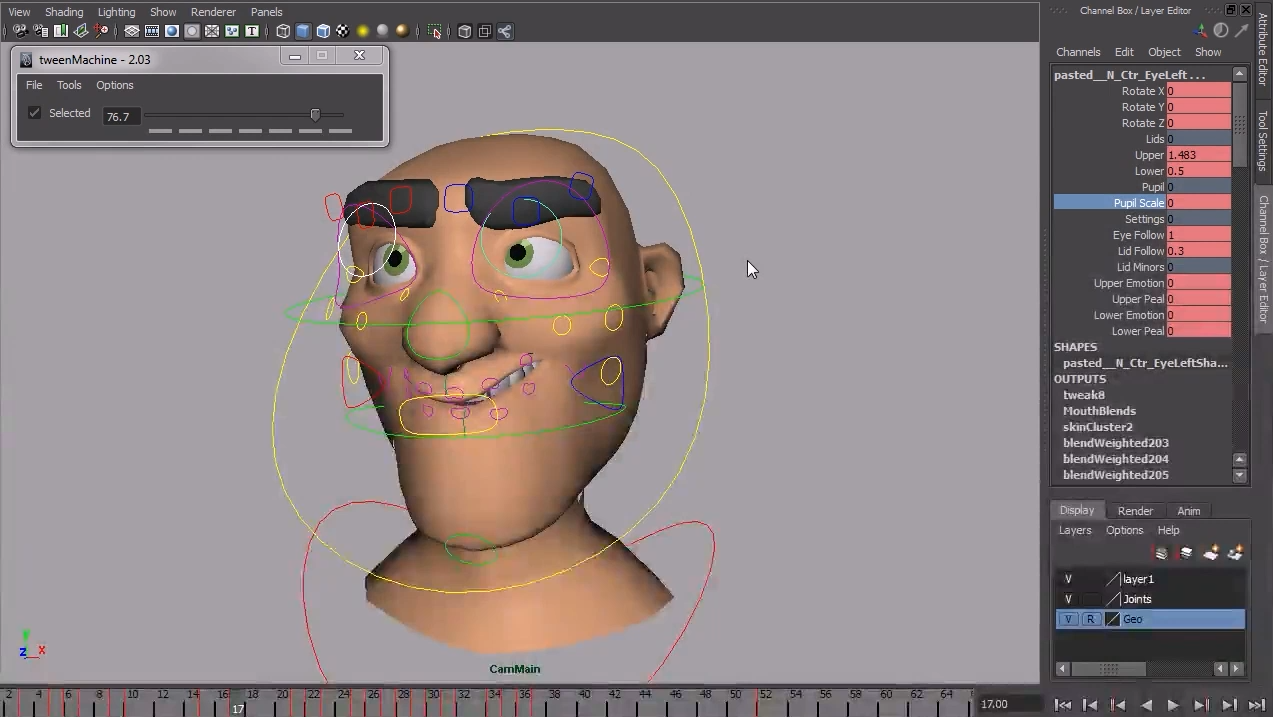Viewport: 1273px width, 717px height.
Task: Click the isolate select icon
Action: click(434, 31)
